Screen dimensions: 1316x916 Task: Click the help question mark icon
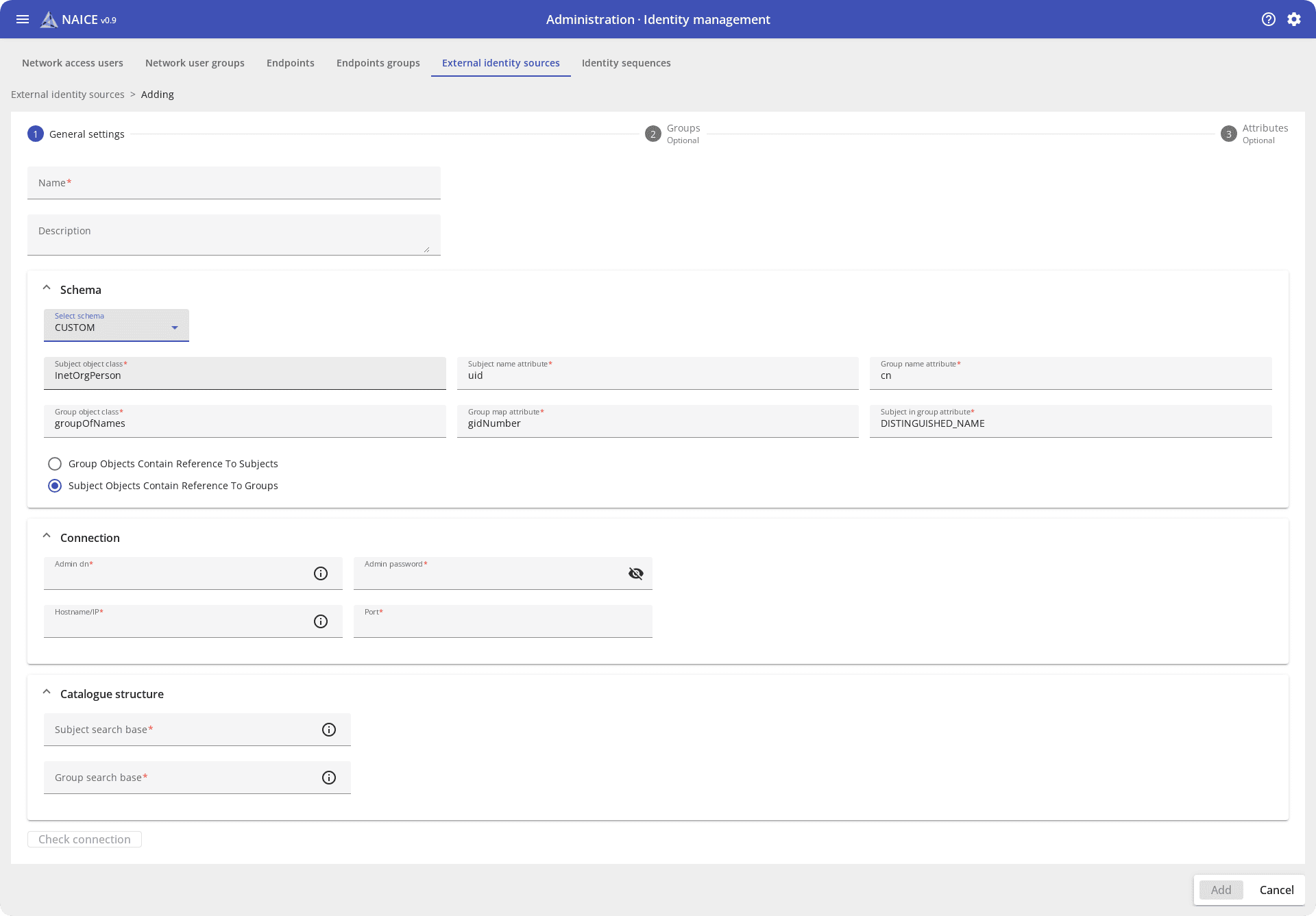(x=1269, y=19)
